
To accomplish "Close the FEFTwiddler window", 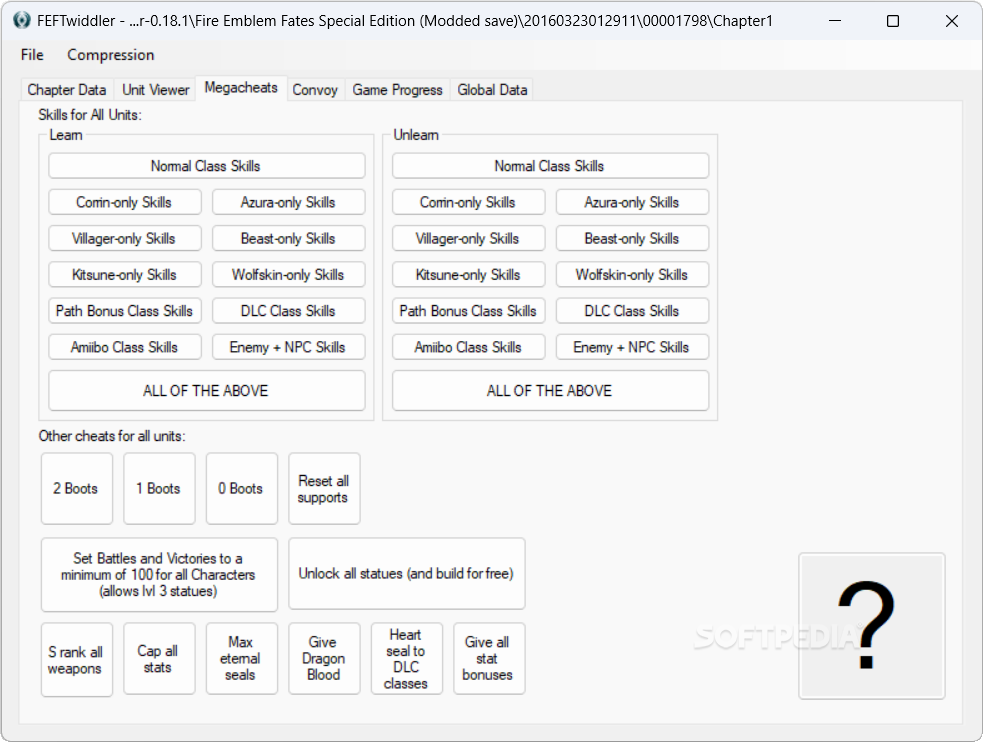I will [x=951, y=21].
